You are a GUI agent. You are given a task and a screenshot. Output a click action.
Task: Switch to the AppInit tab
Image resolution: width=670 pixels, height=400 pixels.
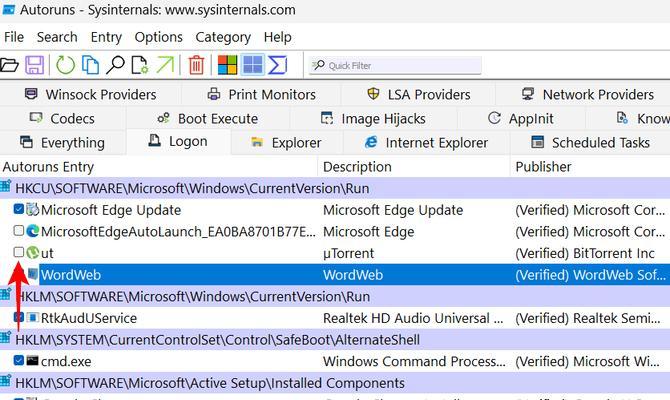[520, 118]
